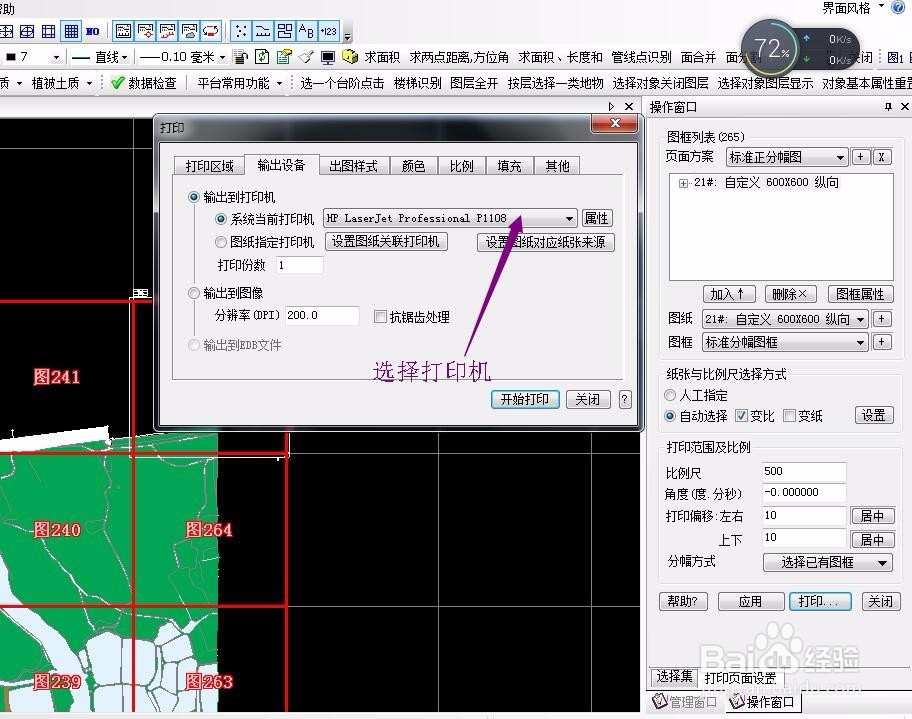Click the help icon at top right
Screen dimensions: 912x719
(x=897, y=7)
